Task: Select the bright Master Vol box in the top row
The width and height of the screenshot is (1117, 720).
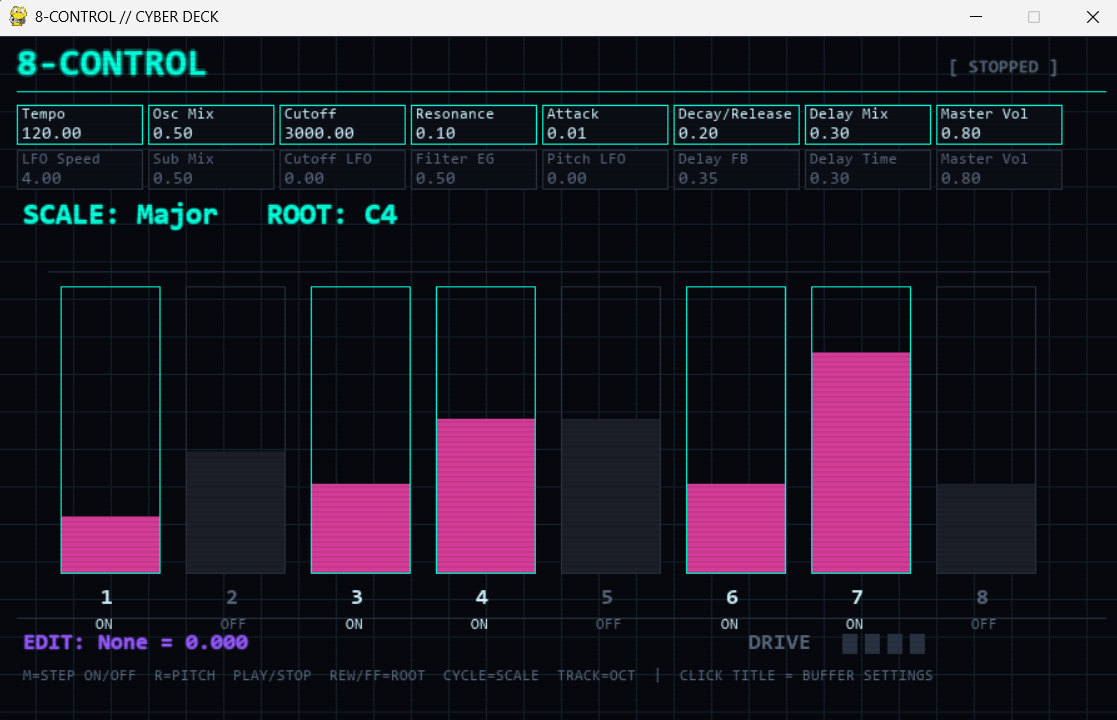Action: click(x=999, y=125)
